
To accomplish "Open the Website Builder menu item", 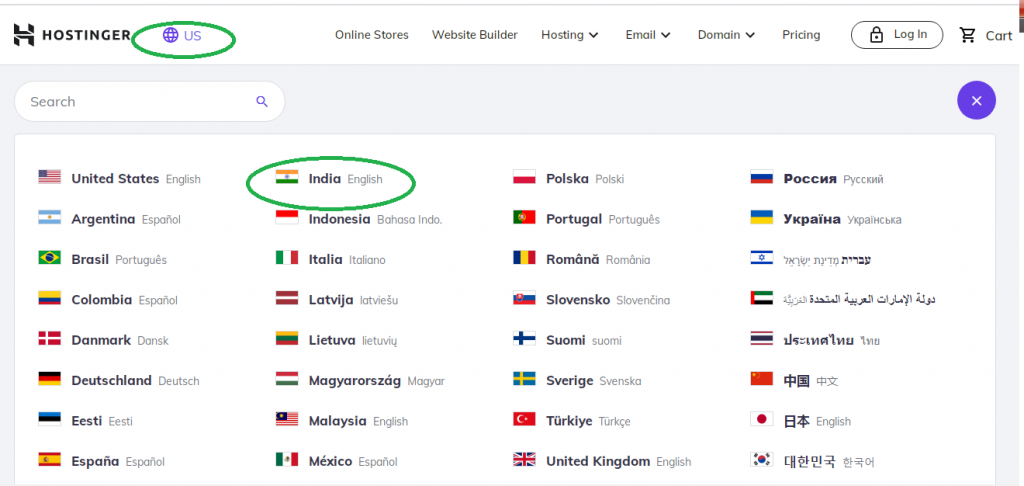I will tap(475, 35).
